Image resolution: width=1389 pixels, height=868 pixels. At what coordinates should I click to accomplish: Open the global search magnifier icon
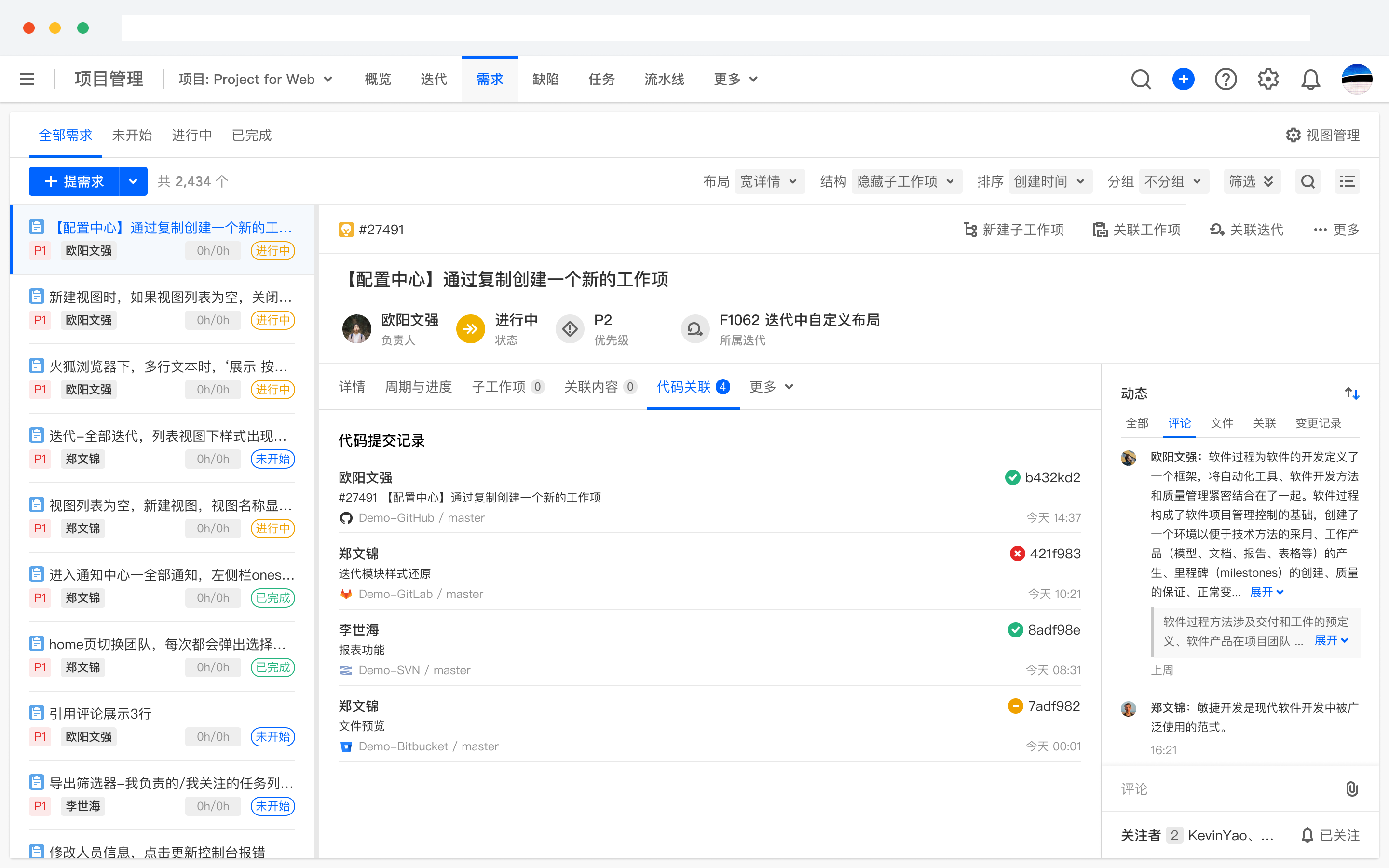[1141, 79]
